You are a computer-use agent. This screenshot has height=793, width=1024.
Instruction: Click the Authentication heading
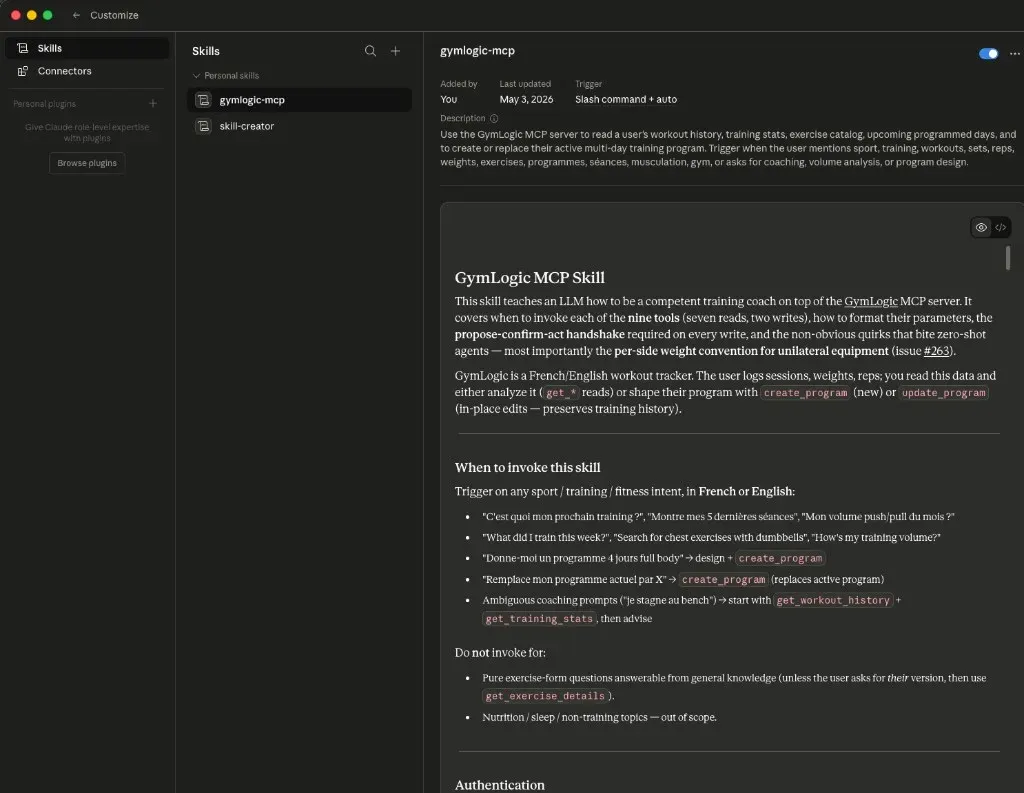pos(500,785)
